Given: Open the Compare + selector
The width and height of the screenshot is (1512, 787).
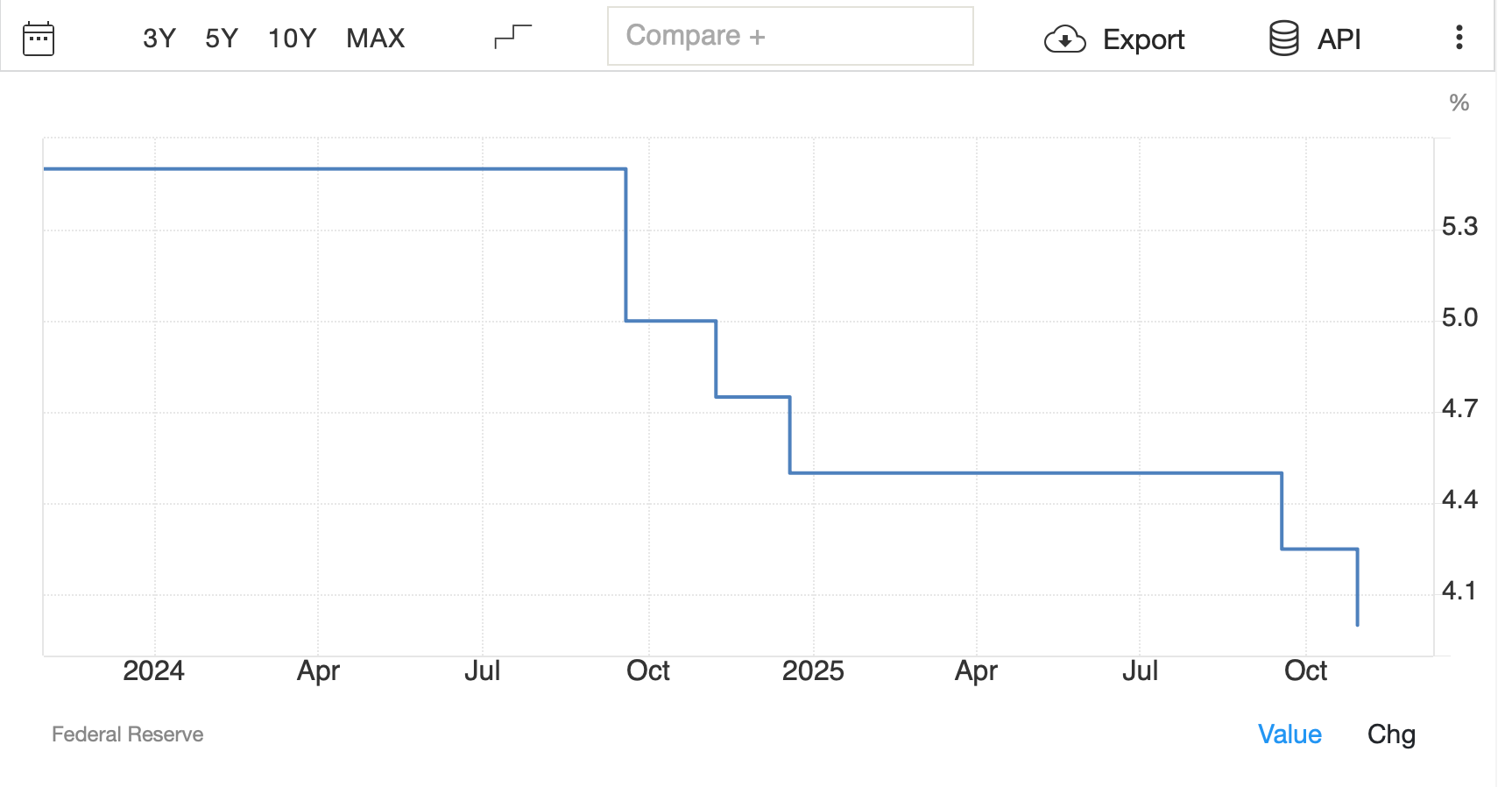Looking at the screenshot, I should tap(790, 36).
